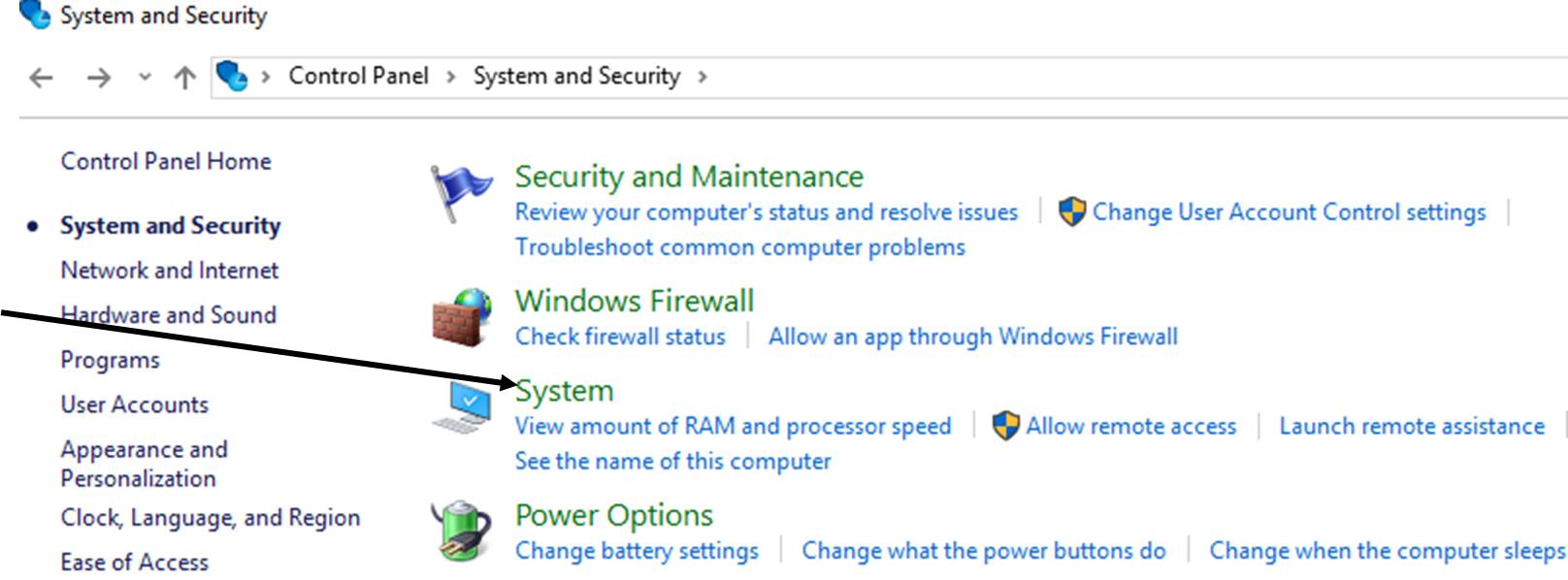This screenshot has width=1568, height=580.
Task: Select Hardware and Sound in the sidebar
Action: click(168, 315)
